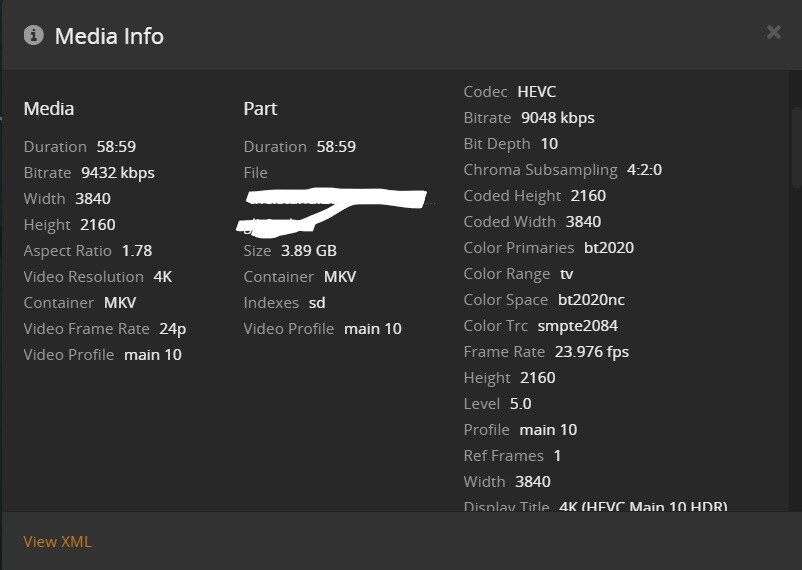Click the HEVC codec value
Image resolution: width=802 pixels, height=570 pixels.
coord(537,91)
